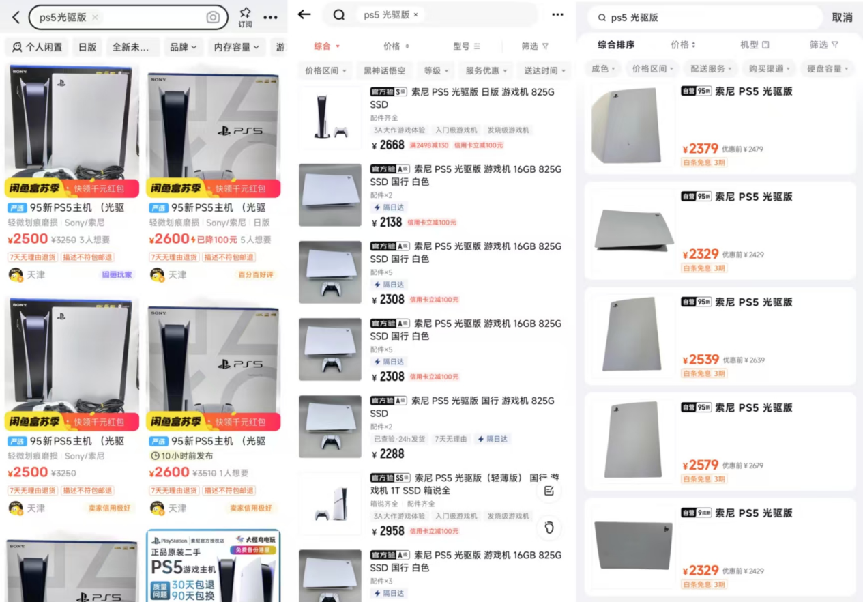Open the thumbnail of the ¥2539 listing

click(x=631, y=336)
